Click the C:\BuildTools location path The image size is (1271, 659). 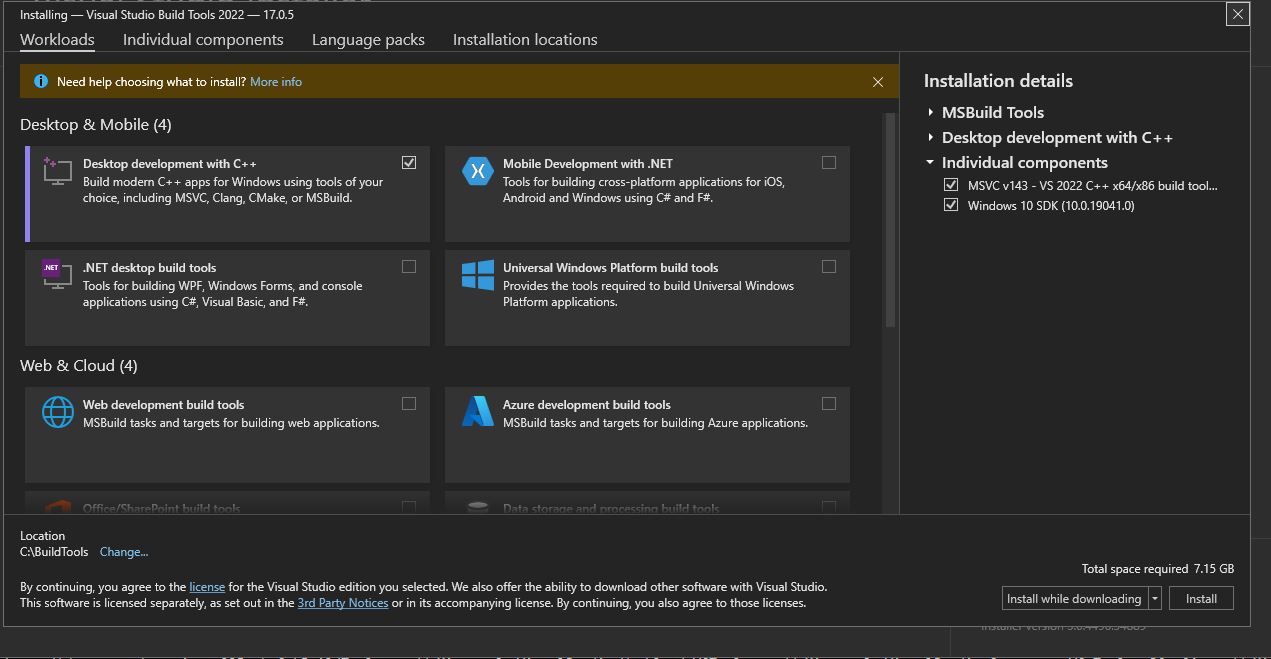pos(54,552)
